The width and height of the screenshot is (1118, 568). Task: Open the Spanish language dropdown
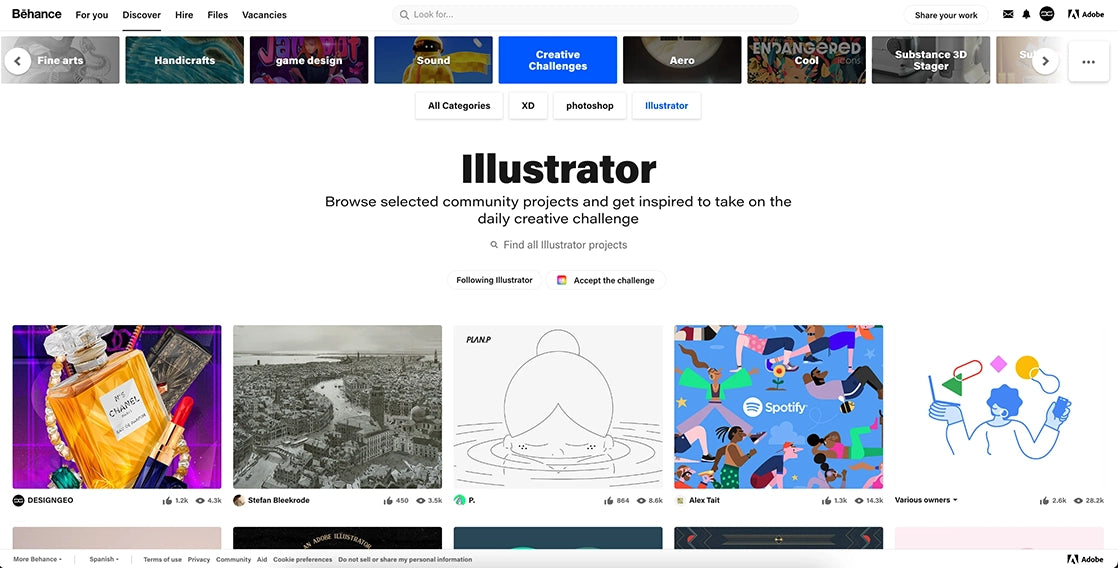tap(104, 559)
